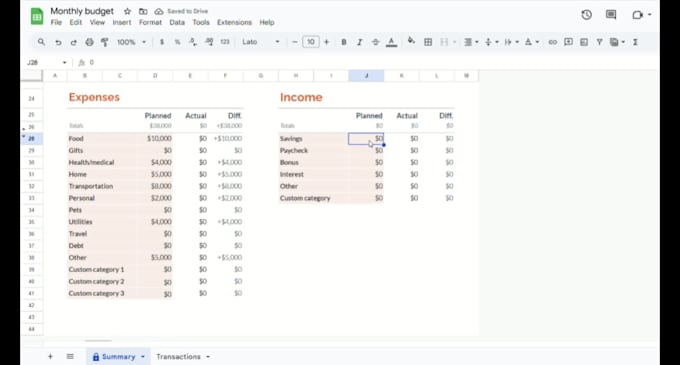Click the Insert chart icon

pos(584,42)
